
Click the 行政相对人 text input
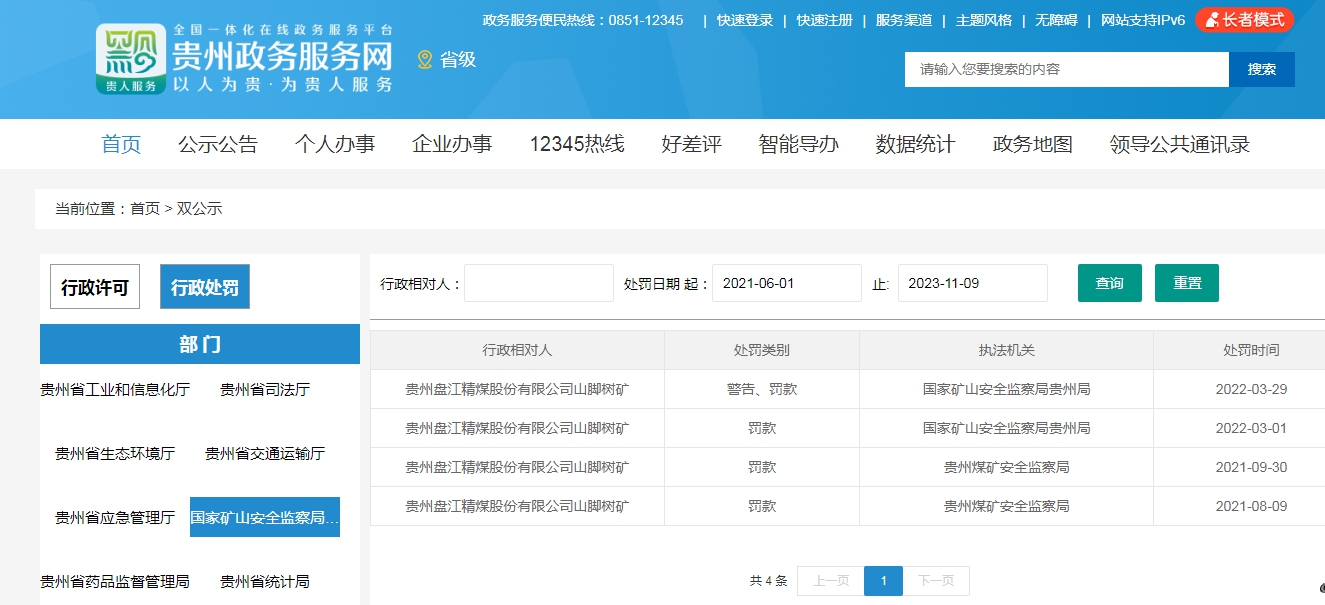pyautogui.click(x=538, y=283)
